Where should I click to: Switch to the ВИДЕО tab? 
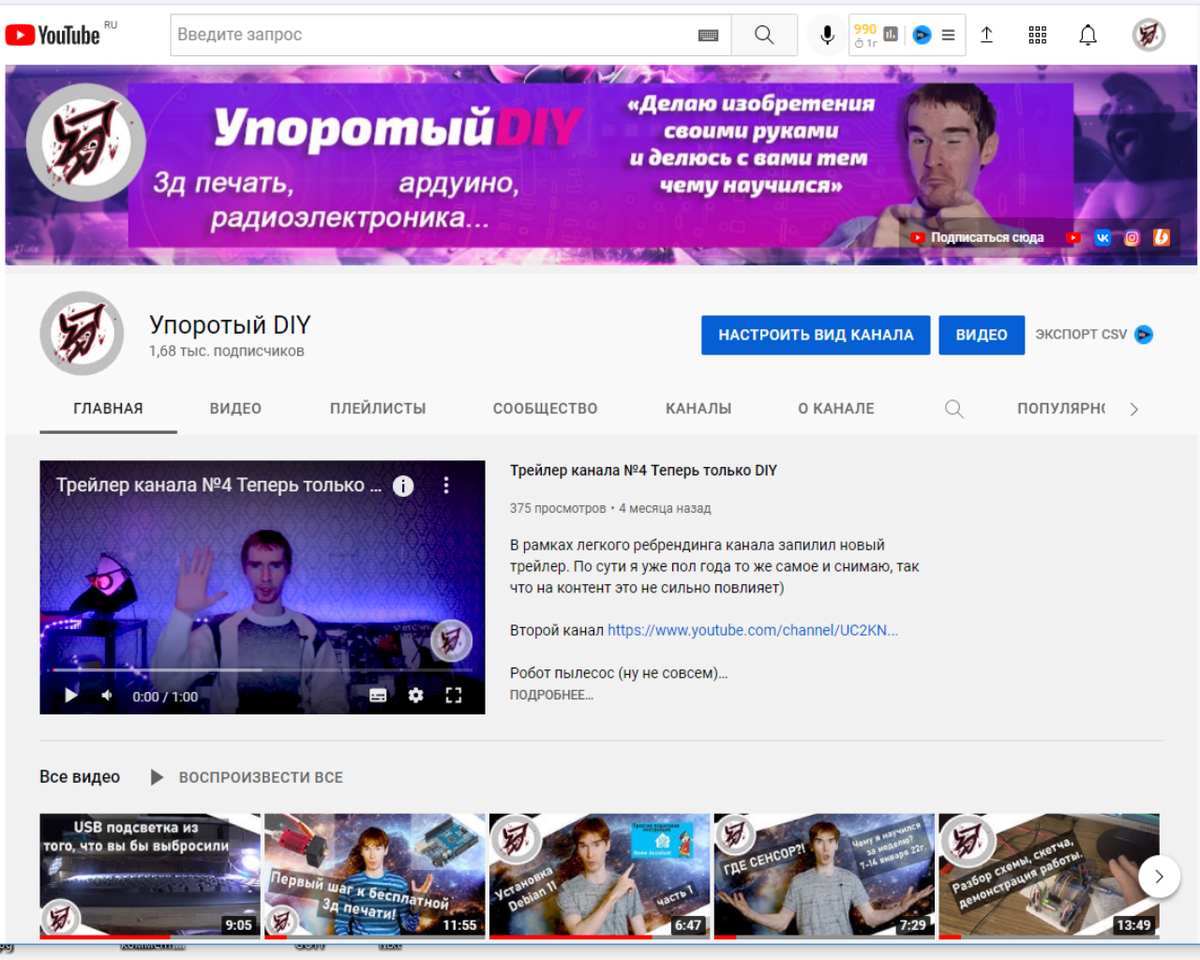coord(236,409)
